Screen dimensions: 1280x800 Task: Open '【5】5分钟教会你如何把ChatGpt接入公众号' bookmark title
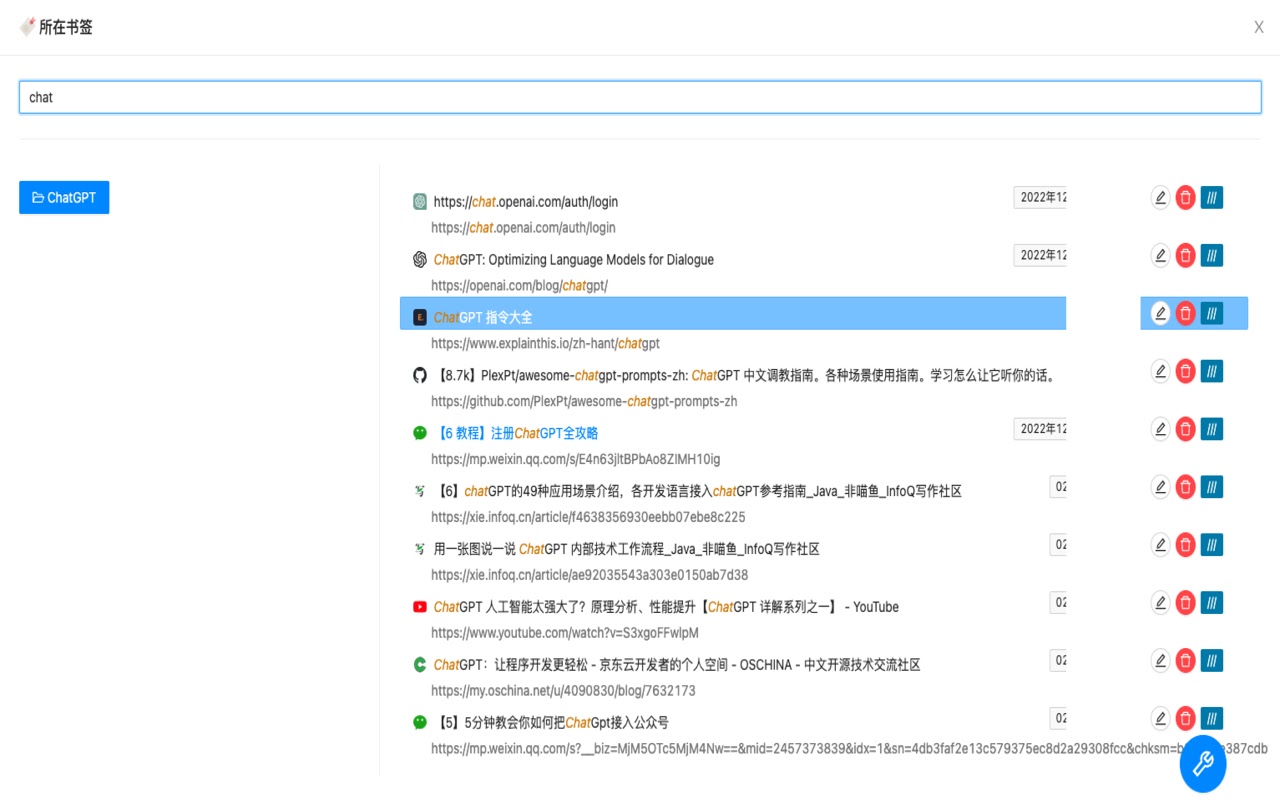tap(551, 724)
